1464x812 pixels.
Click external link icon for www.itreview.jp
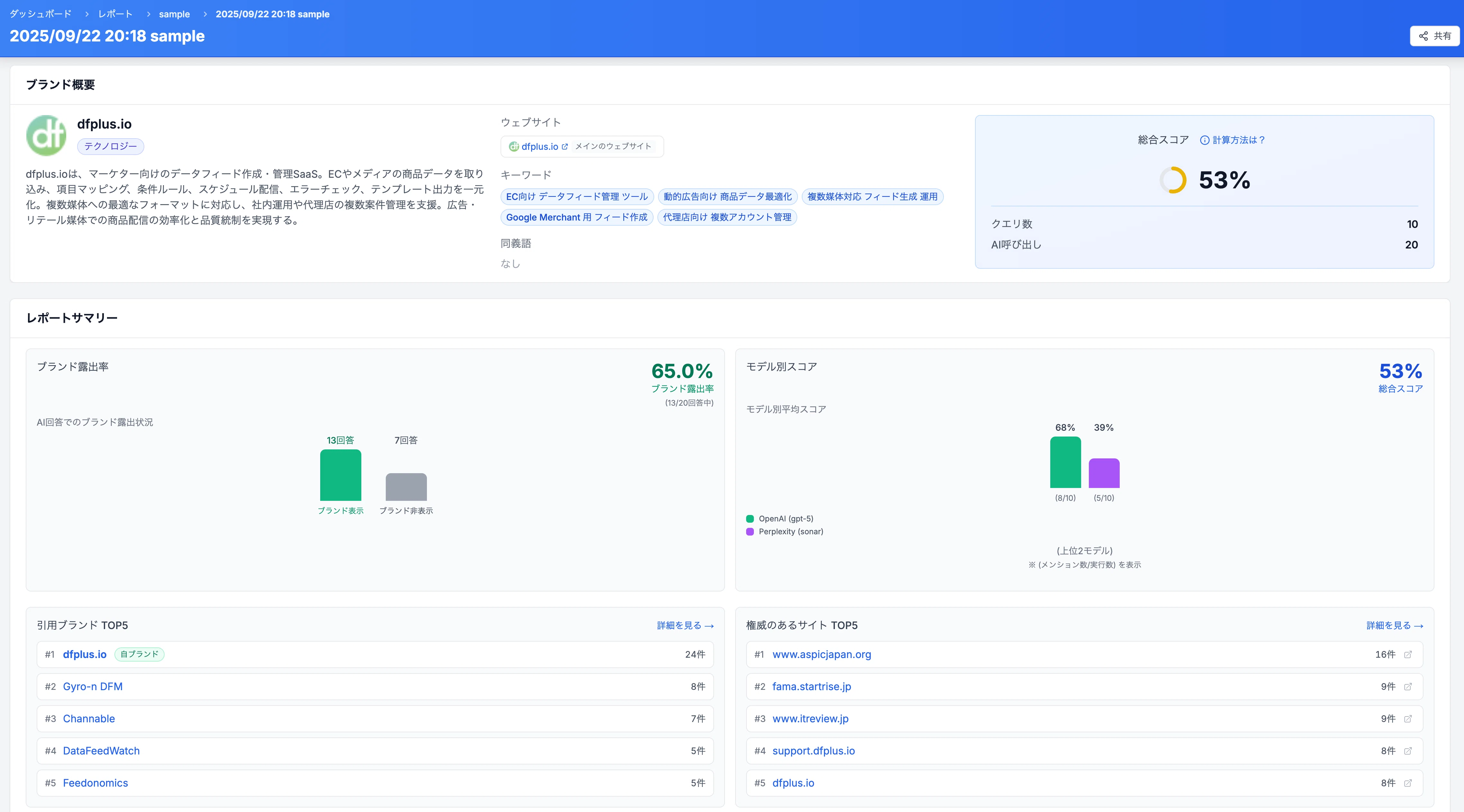click(1408, 719)
